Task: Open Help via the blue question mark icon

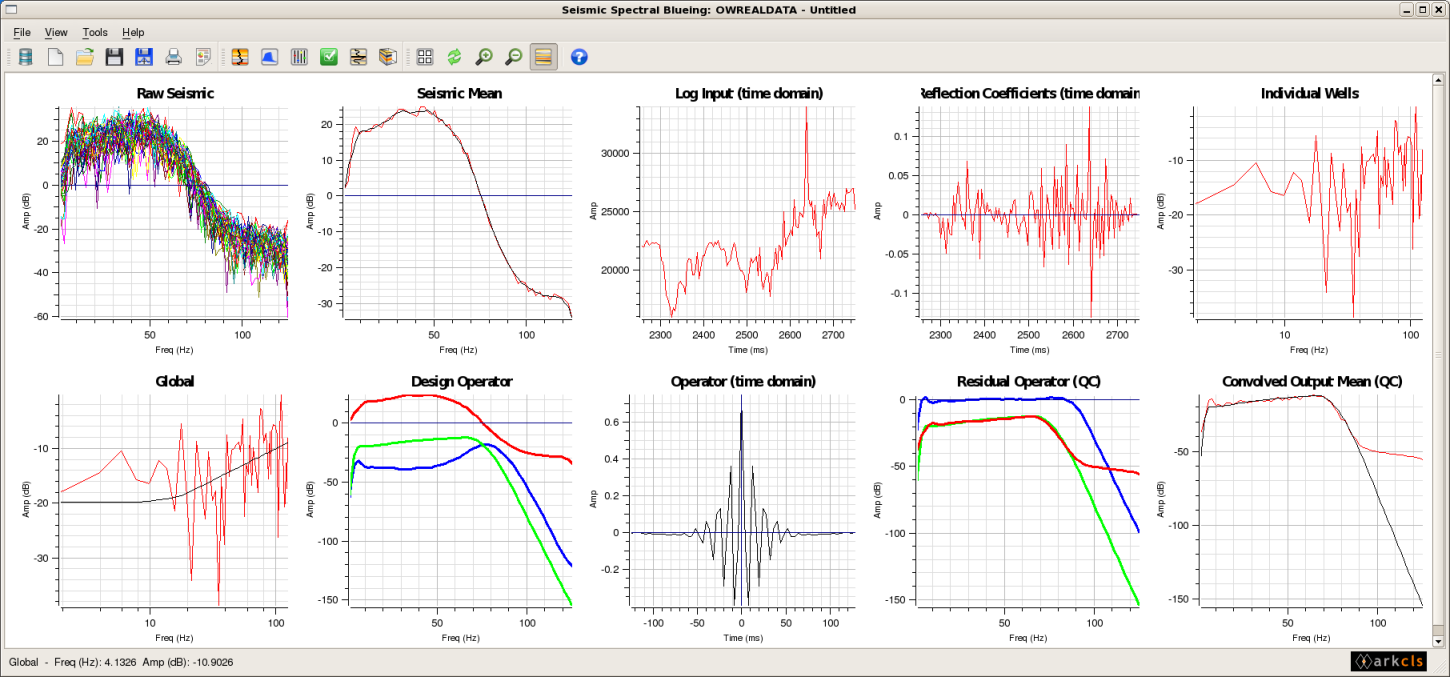Action: click(578, 56)
